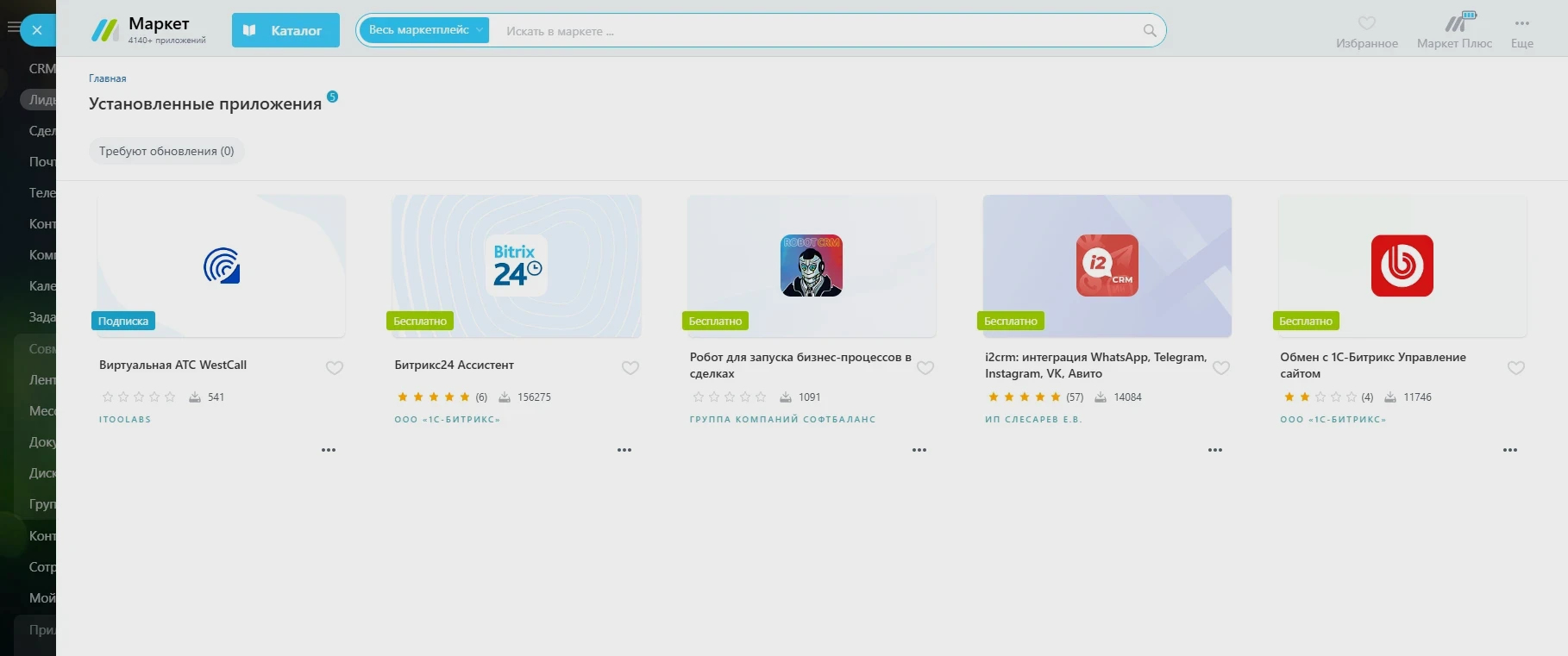Viewport: 1568px width, 656px height.
Task: Open the Robot CRM app thumbnail
Action: pyautogui.click(x=812, y=266)
